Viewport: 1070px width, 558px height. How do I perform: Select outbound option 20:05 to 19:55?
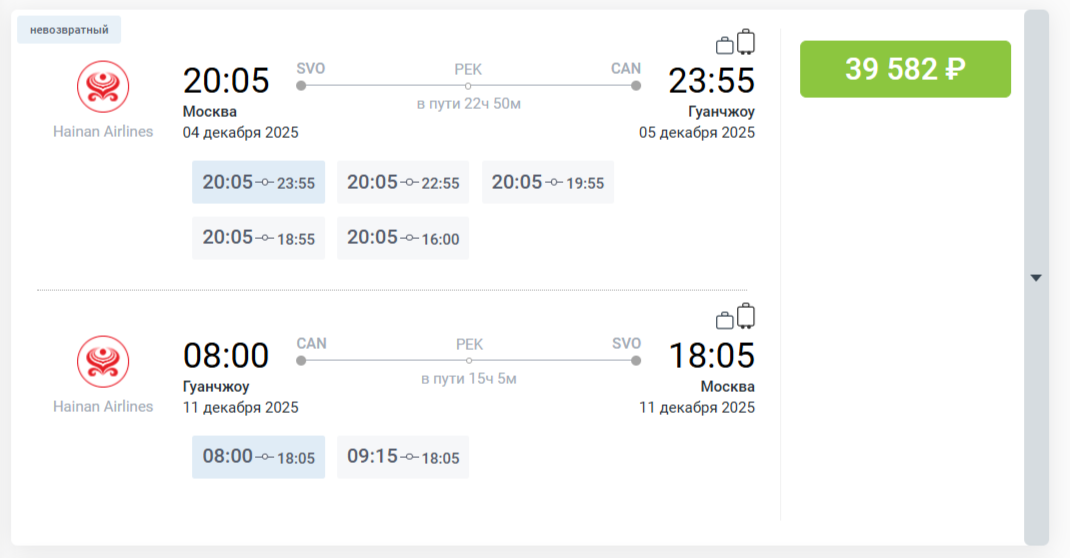click(x=548, y=182)
